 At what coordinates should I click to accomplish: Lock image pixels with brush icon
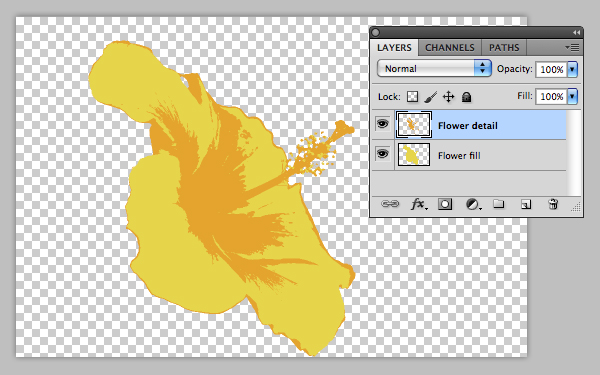430,97
